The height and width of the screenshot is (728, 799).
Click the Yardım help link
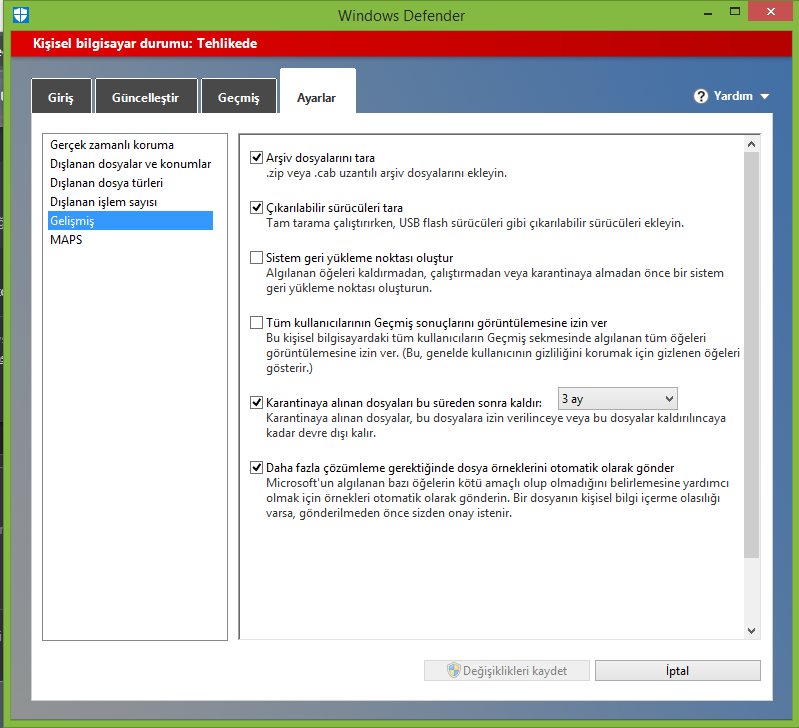(x=733, y=96)
